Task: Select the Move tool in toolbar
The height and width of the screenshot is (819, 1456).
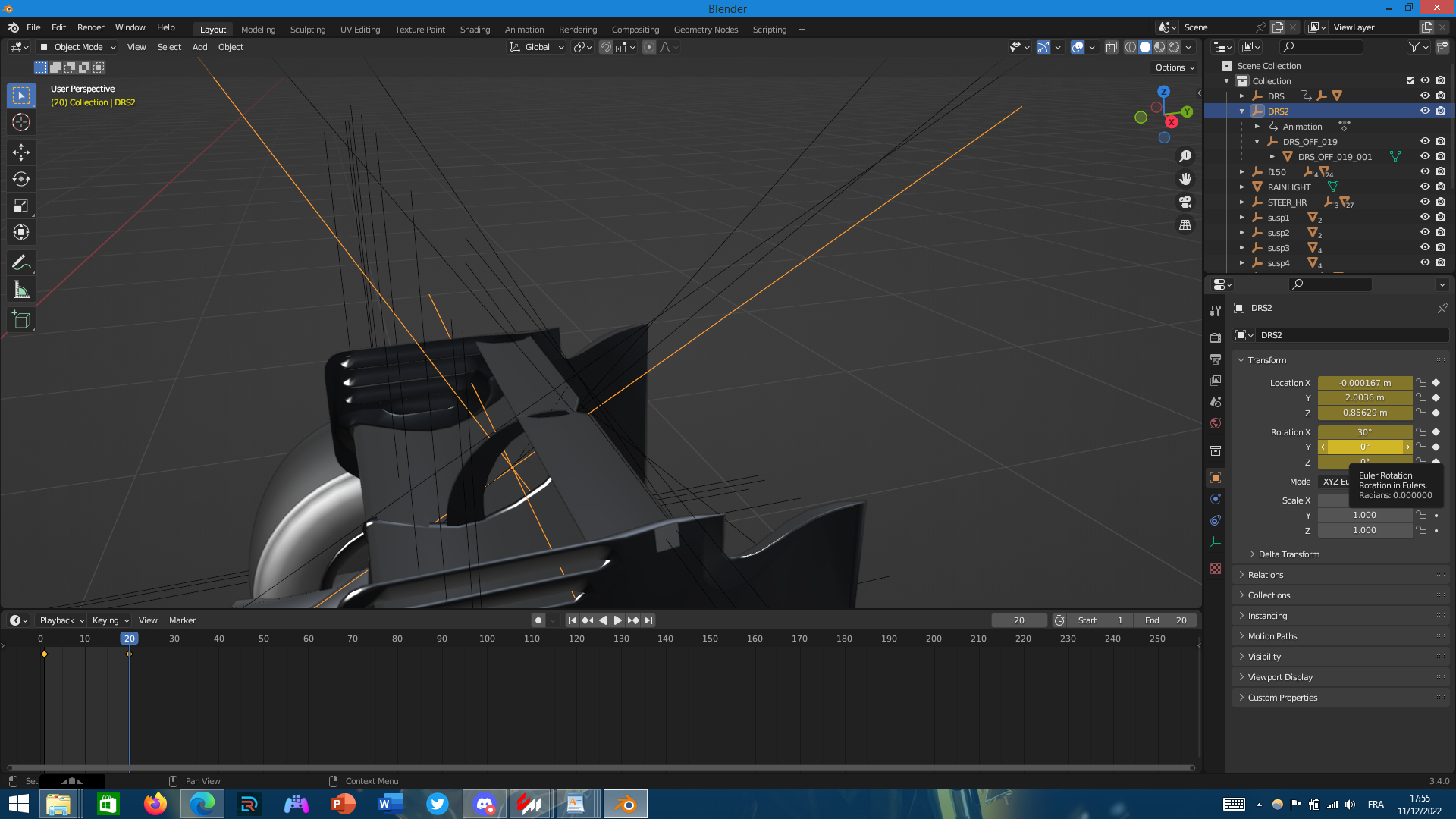Action: click(21, 152)
